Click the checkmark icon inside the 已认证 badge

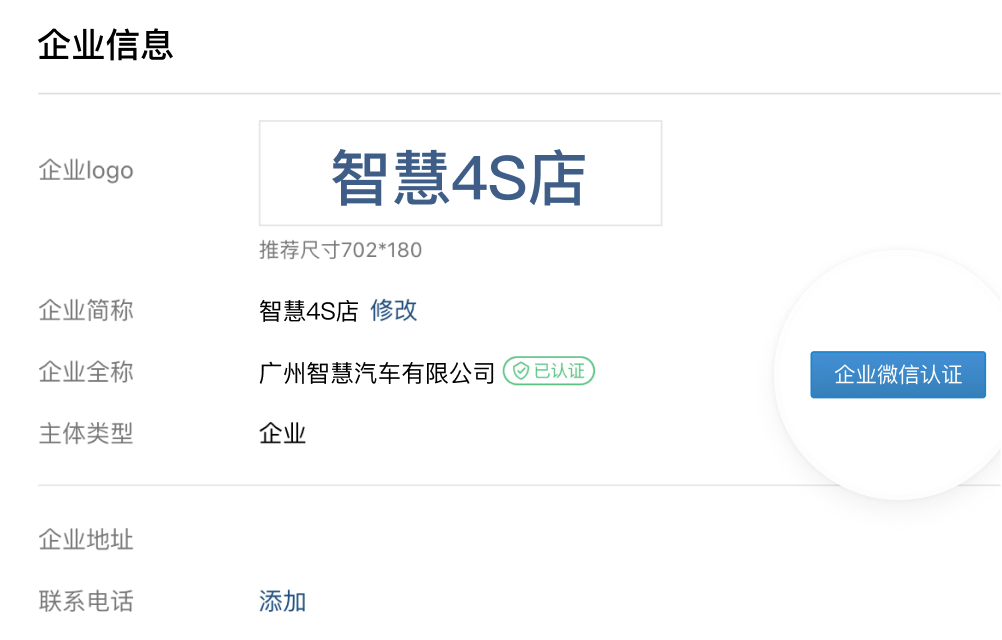(x=521, y=368)
